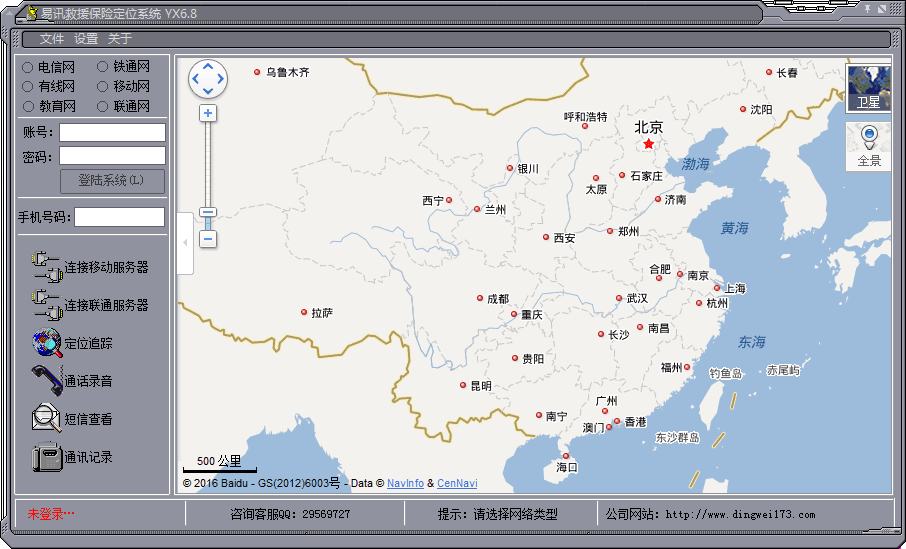Focus the 手机号码 input field
906x549 pixels.
point(119,217)
